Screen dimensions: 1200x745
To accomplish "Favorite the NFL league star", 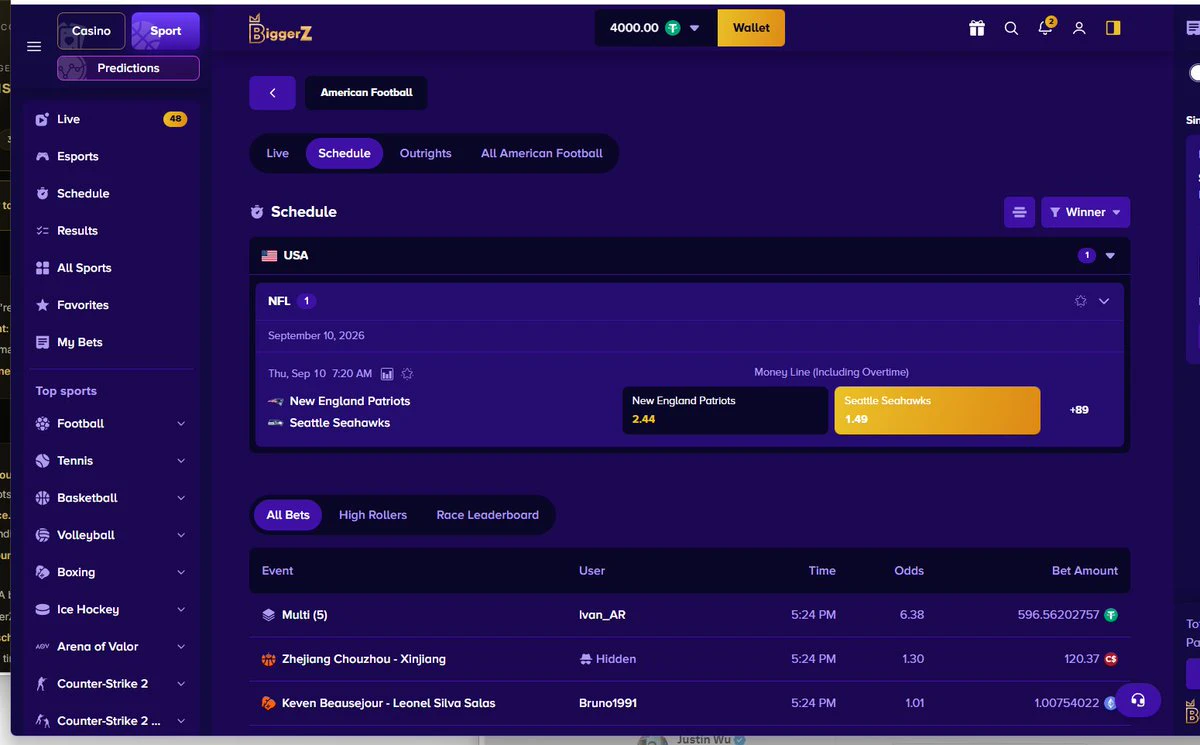I will 1080,301.
